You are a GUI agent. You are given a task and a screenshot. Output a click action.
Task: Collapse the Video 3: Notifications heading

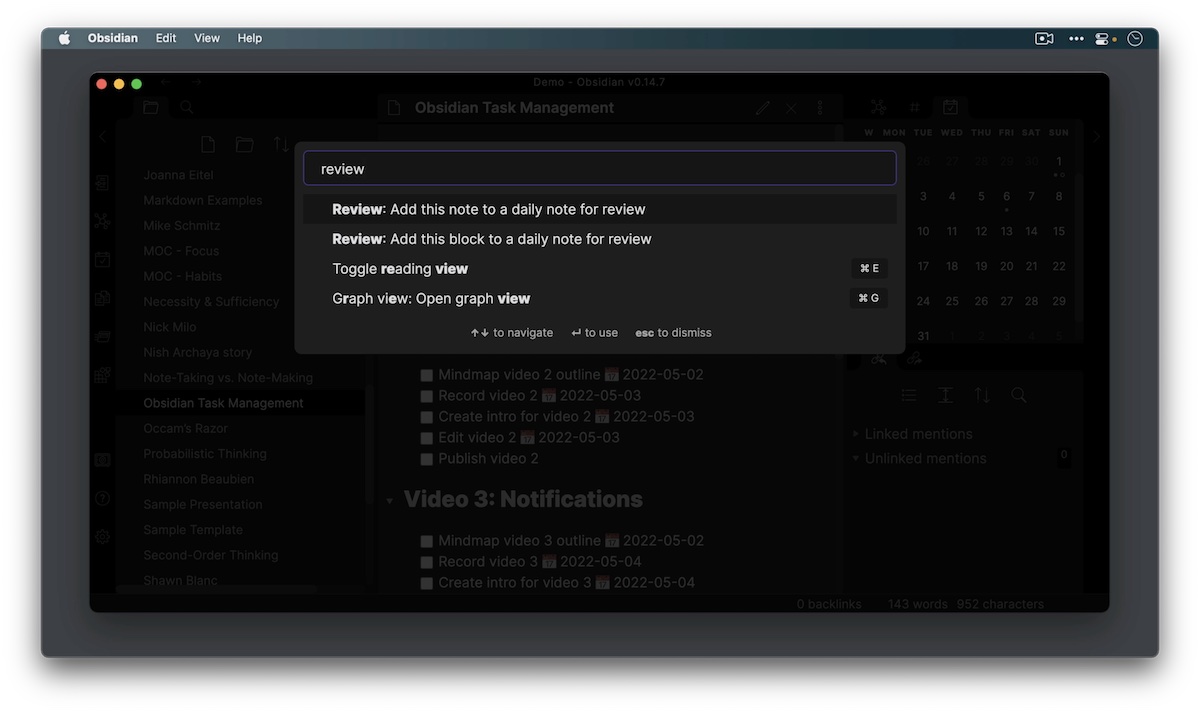(389, 500)
